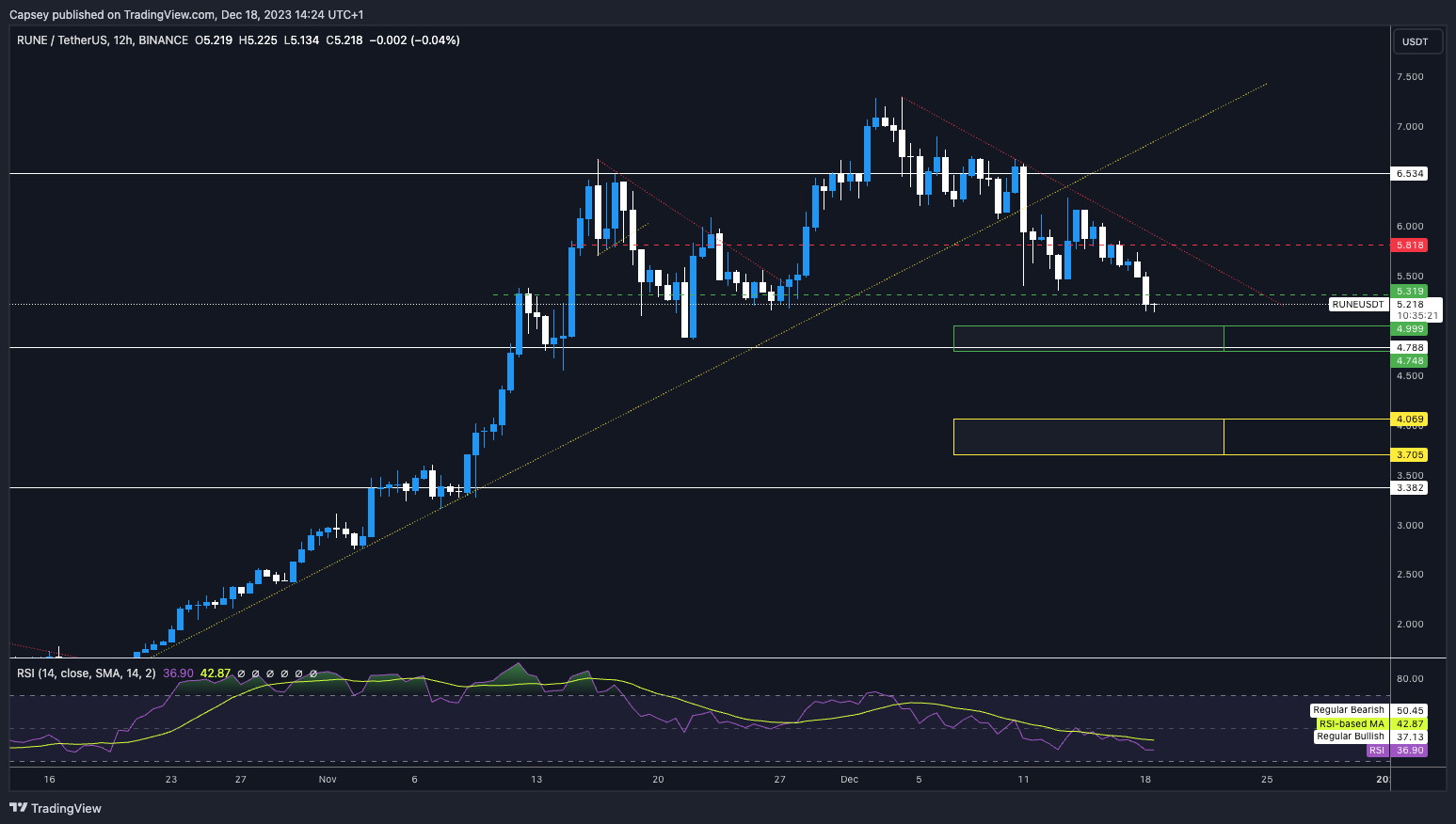This screenshot has height=824, width=1456.
Task: Click the 80.00 tick on RSI scale
Action: (x=1410, y=679)
